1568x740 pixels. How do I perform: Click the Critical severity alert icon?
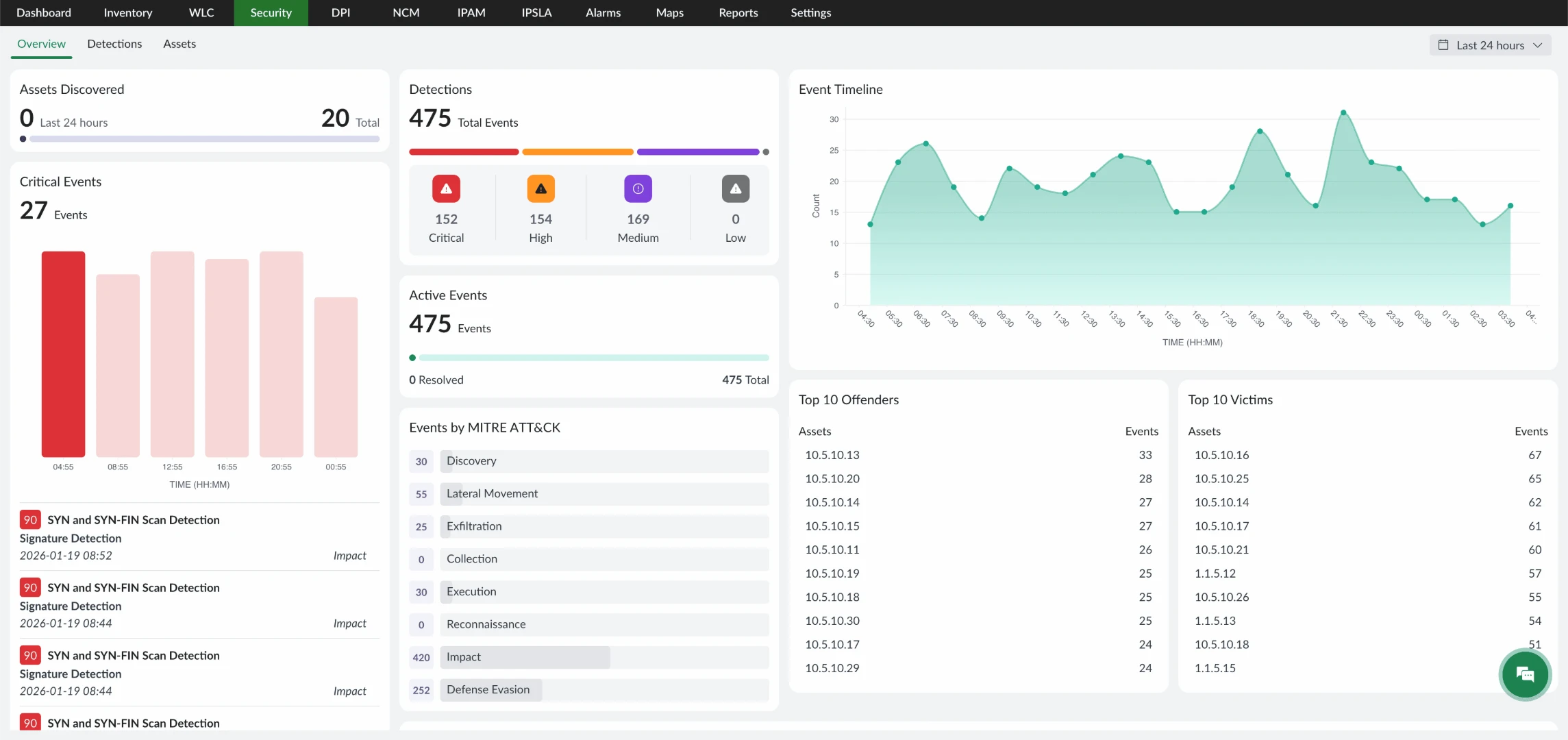coord(446,188)
